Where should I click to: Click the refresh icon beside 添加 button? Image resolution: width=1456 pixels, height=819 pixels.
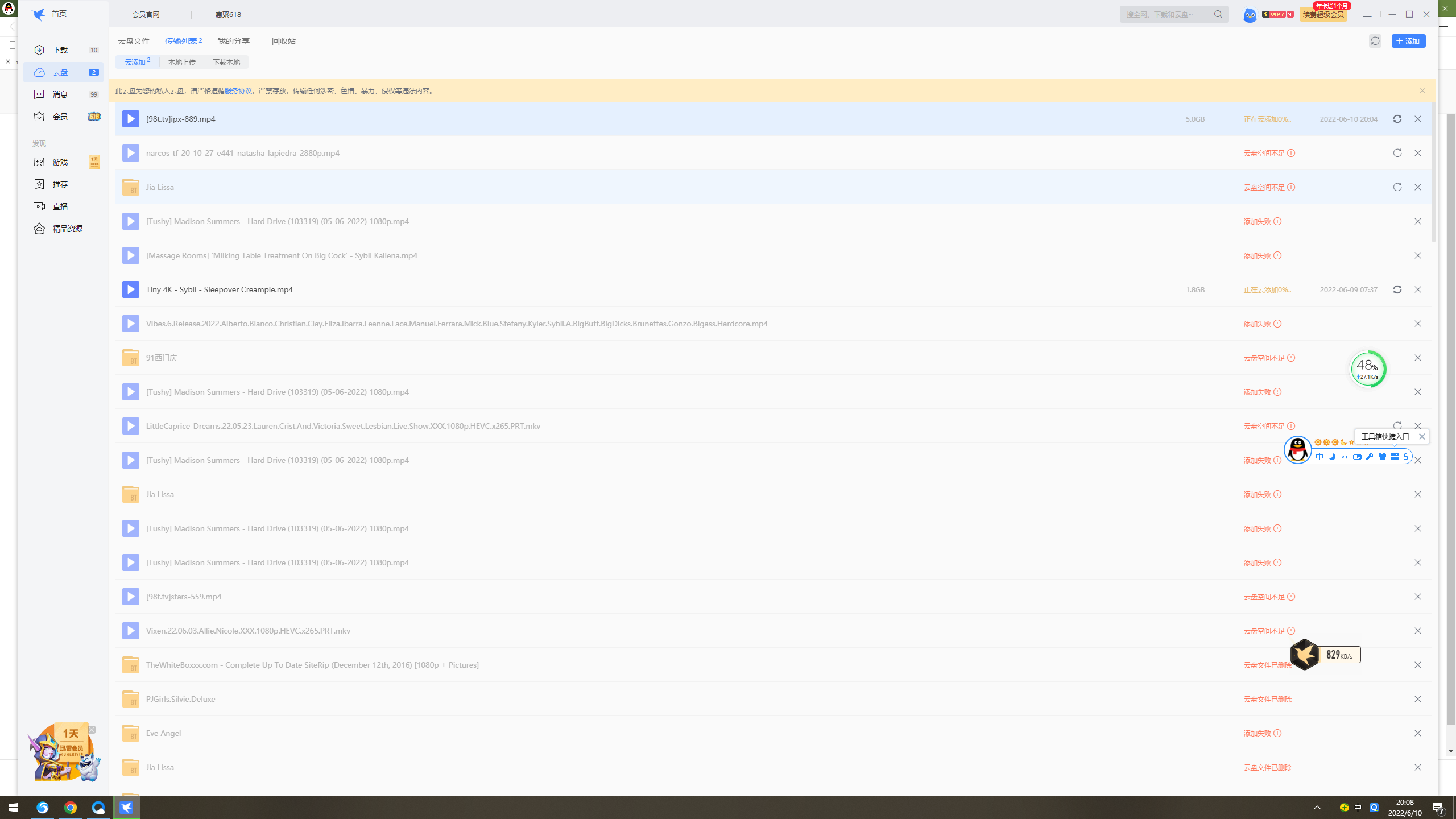pyautogui.click(x=1375, y=41)
